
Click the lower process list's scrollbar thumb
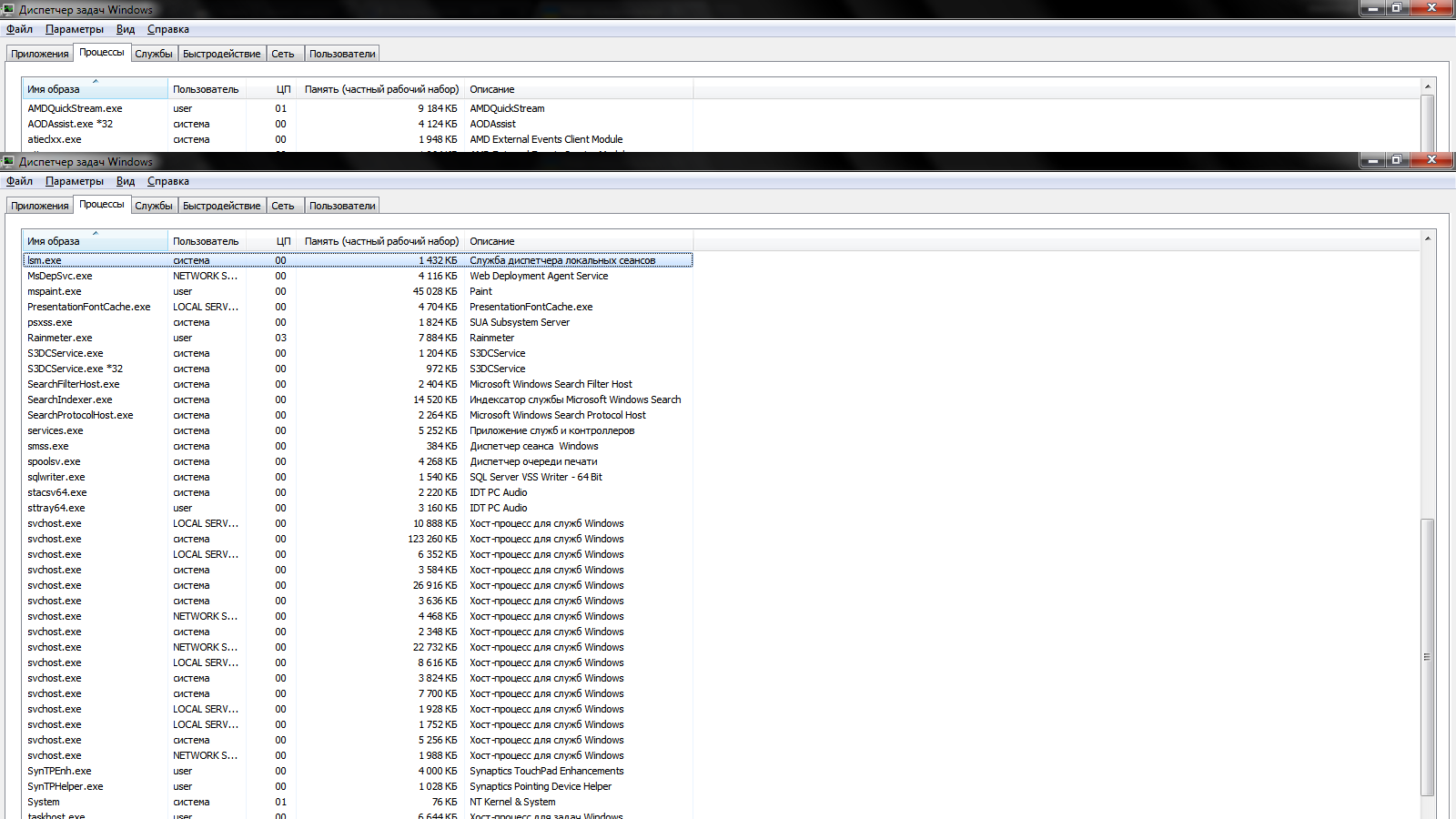pyautogui.click(x=1427, y=655)
